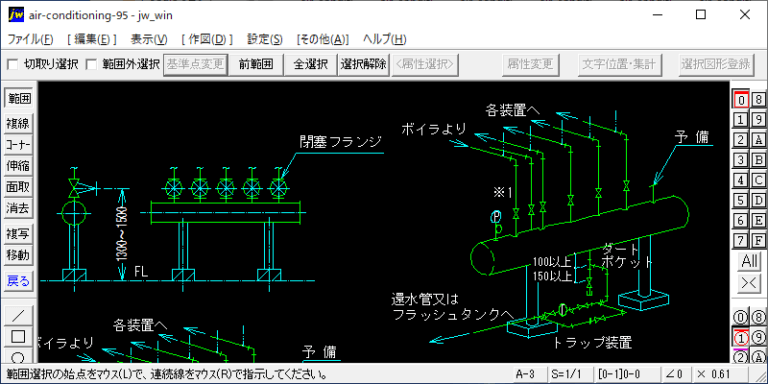Select the 複写 copy tool
The width and height of the screenshot is (768, 384).
18,234
